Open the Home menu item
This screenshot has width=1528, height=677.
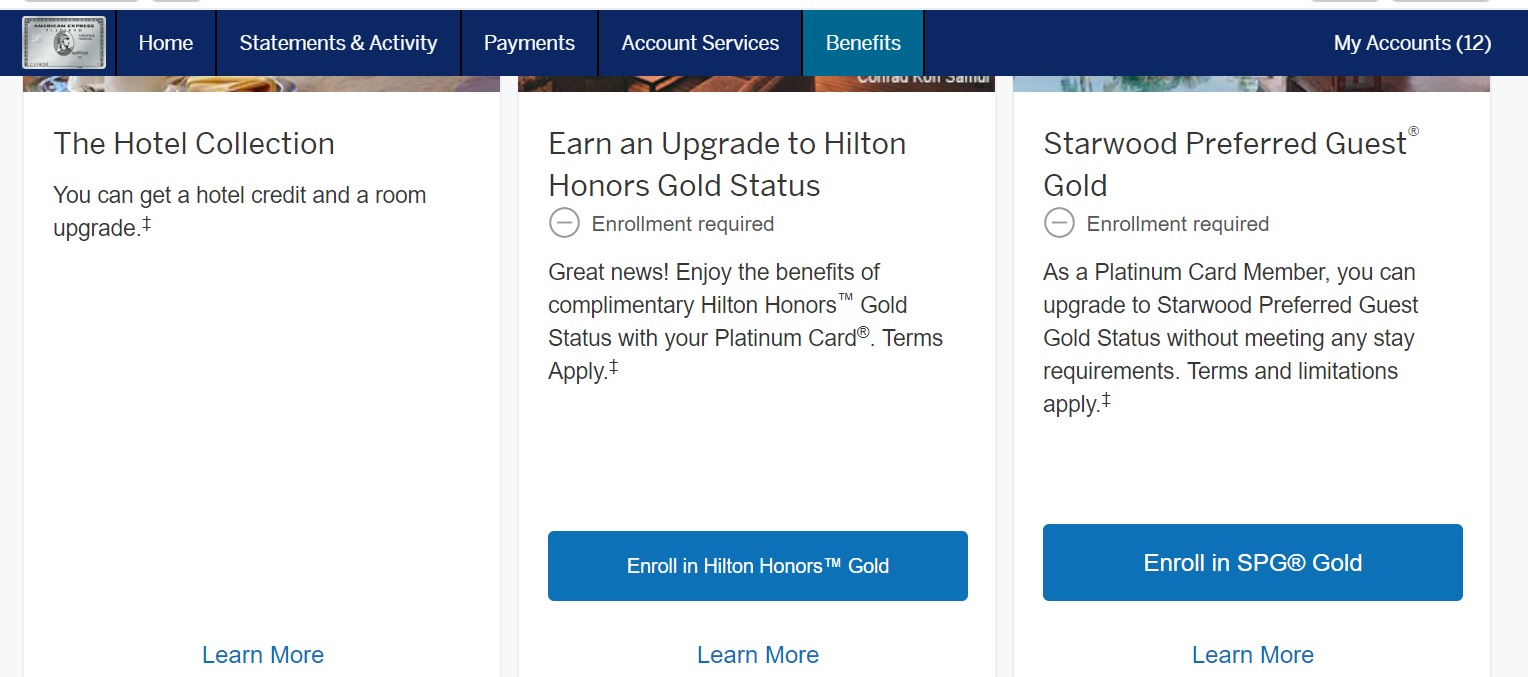(166, 43)
